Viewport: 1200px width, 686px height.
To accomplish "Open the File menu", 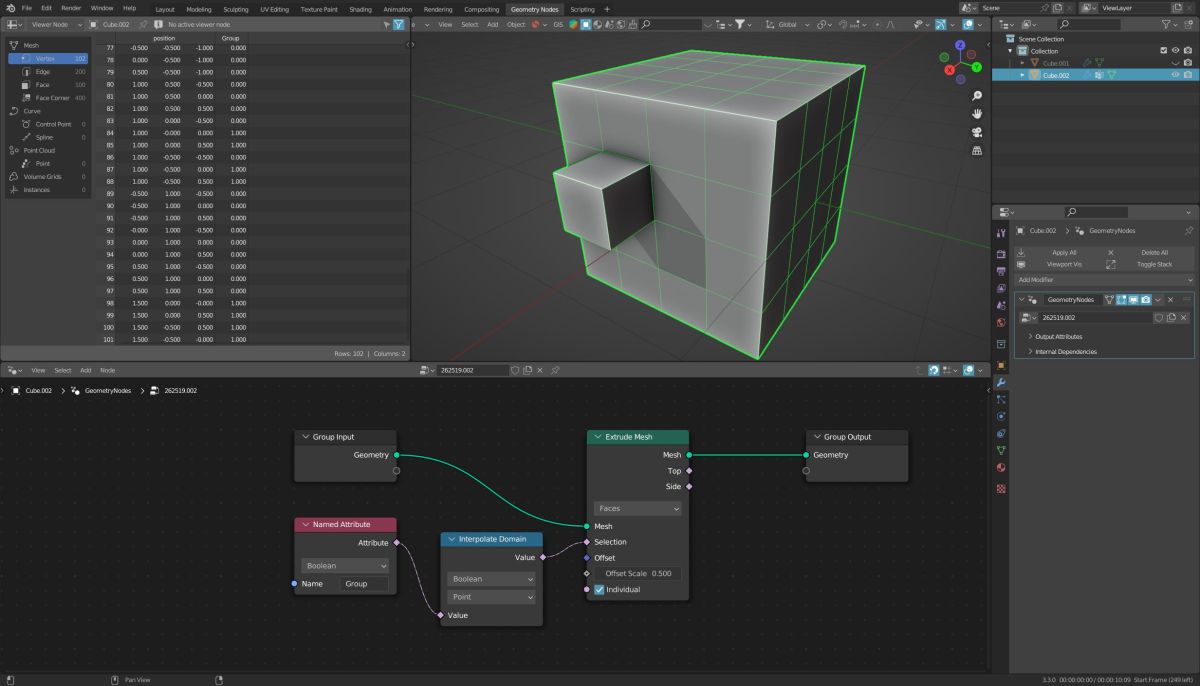I will [27, 8].
